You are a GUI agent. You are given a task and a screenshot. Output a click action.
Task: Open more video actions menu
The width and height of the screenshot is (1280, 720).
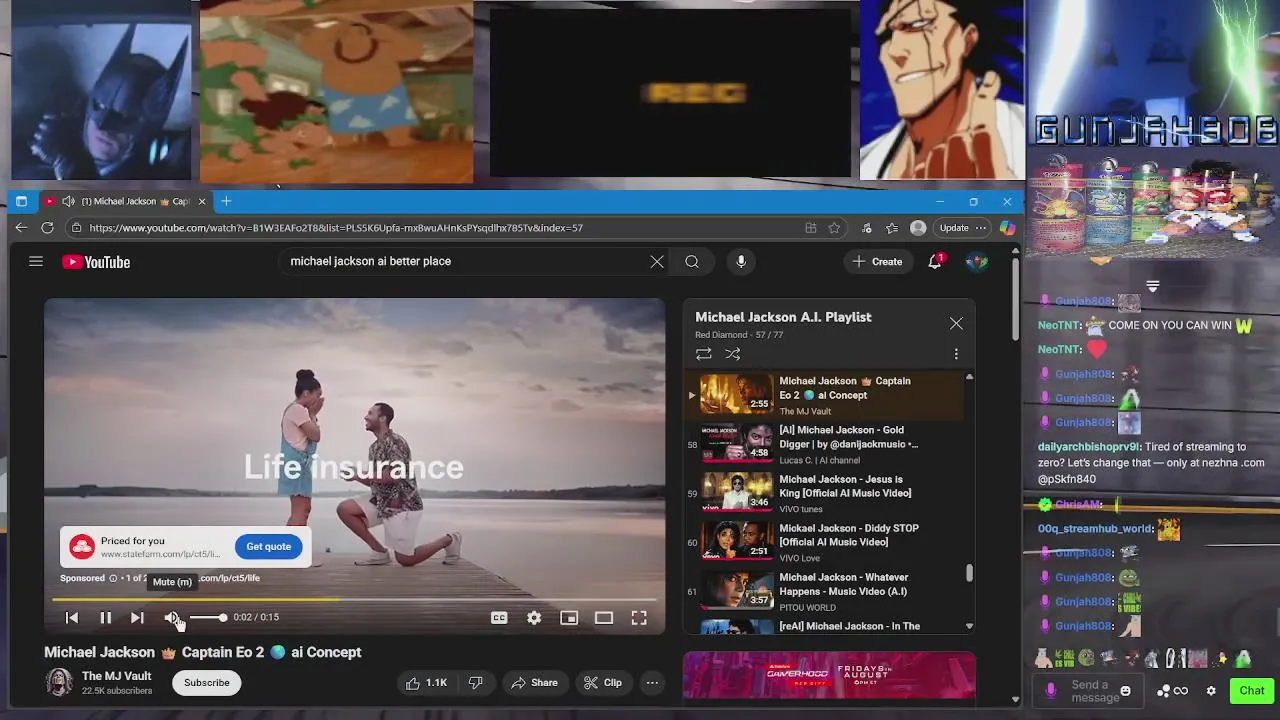(652, 683)
